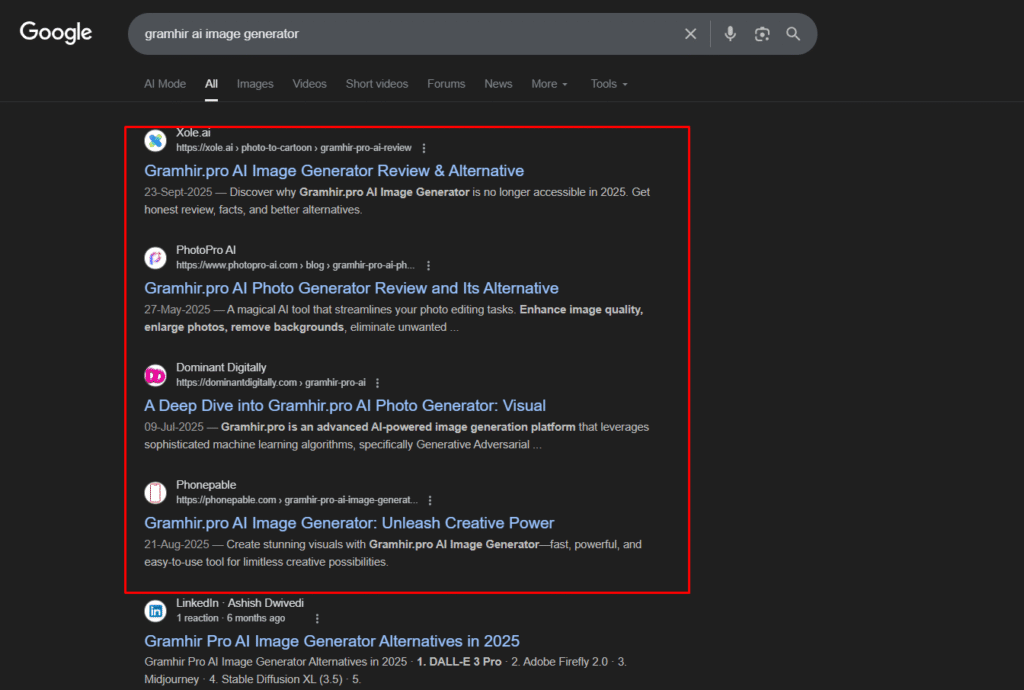Screen dimensions: 1024x690
Task: Open three-dot options for Phonepable result
Action: [430, 500]
